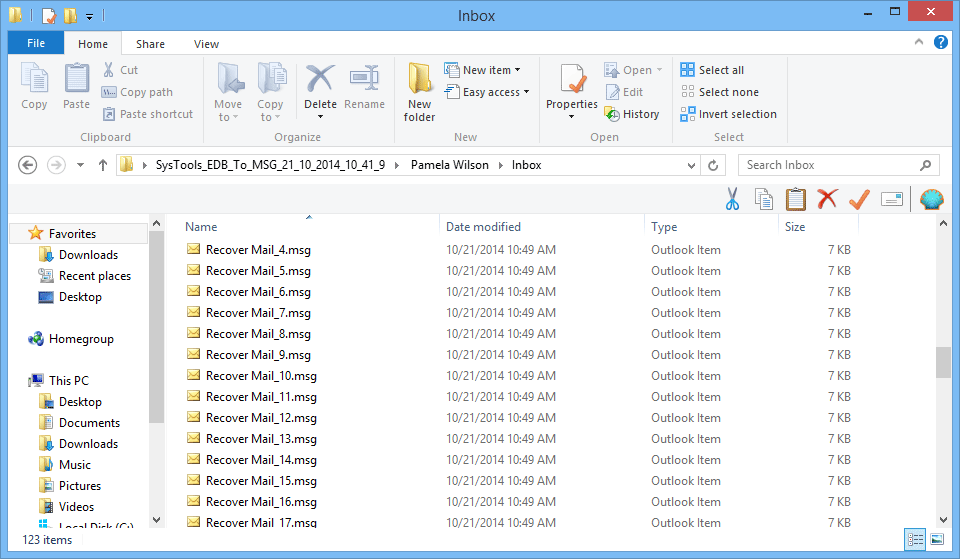The width and height of the screenshot is (960, 559).
Task: Click the blue scissors cut icon in the toolbar
Action: [732, 199]
